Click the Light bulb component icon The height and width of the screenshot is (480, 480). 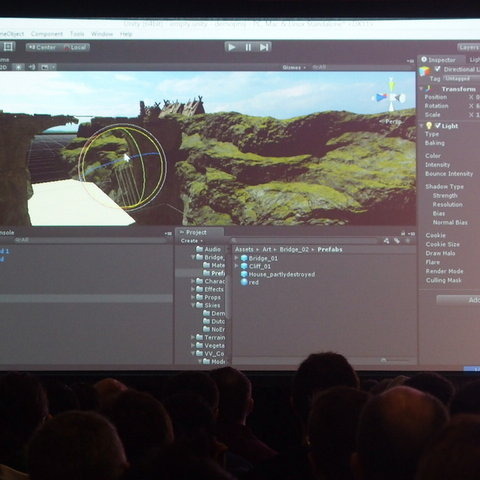[x=429, y=126]
